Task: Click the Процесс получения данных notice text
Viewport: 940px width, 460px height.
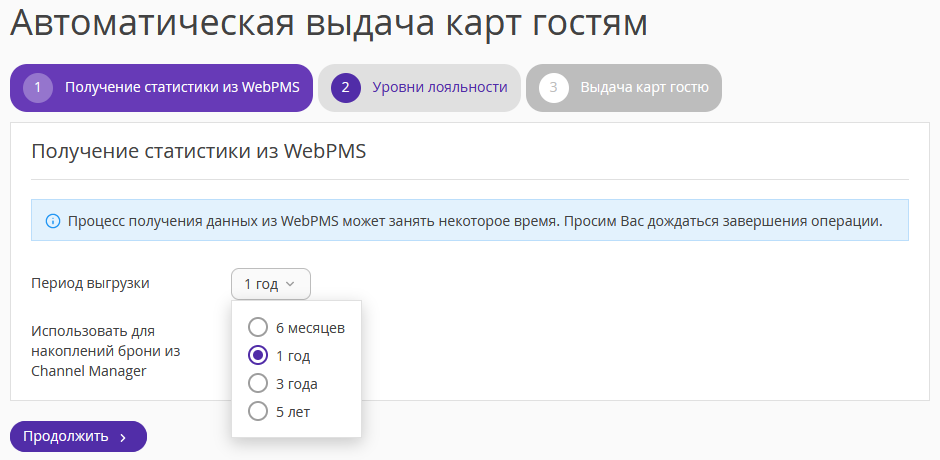Action: click(475, 221)
